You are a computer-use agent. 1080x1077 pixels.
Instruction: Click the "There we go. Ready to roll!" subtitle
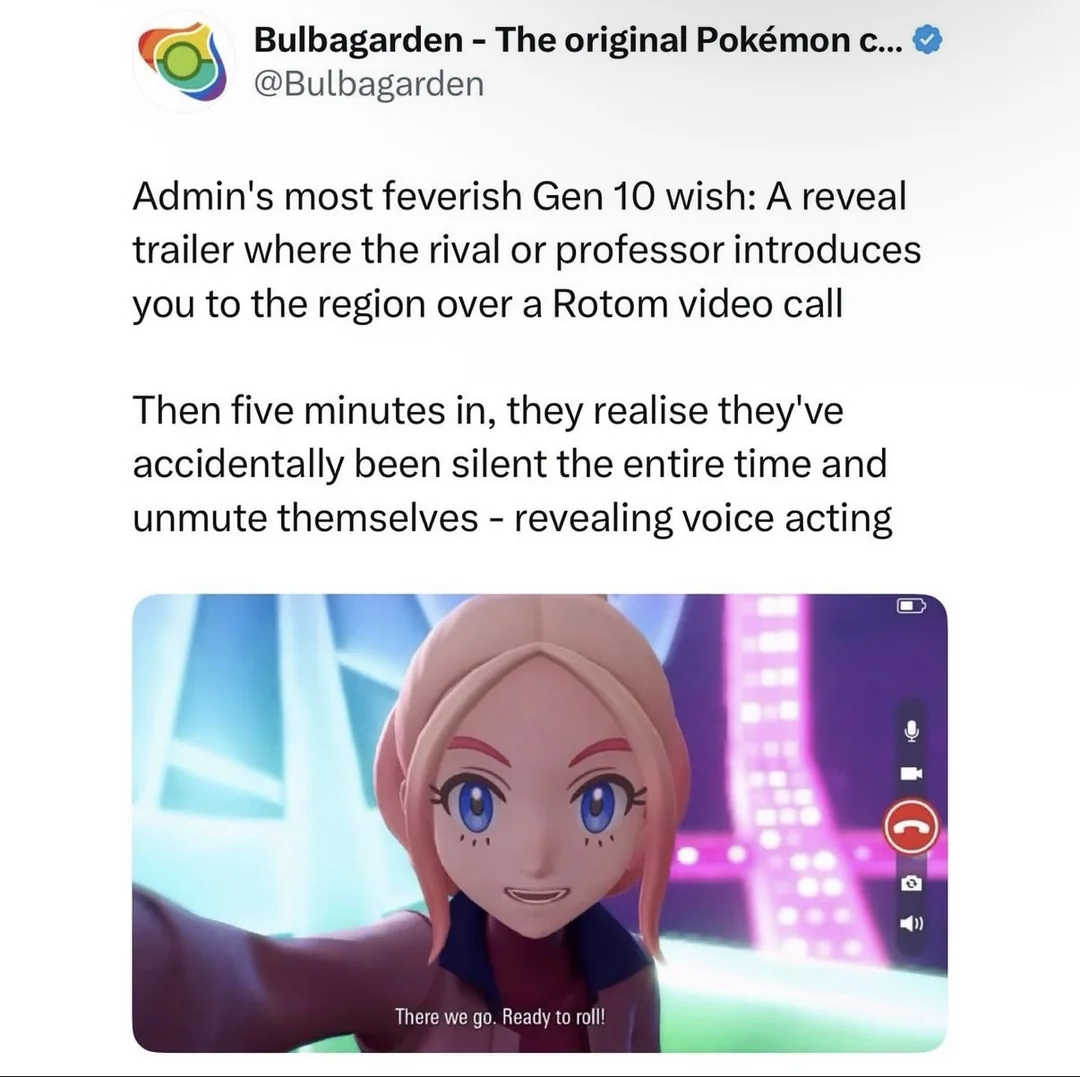[500, 1016]
